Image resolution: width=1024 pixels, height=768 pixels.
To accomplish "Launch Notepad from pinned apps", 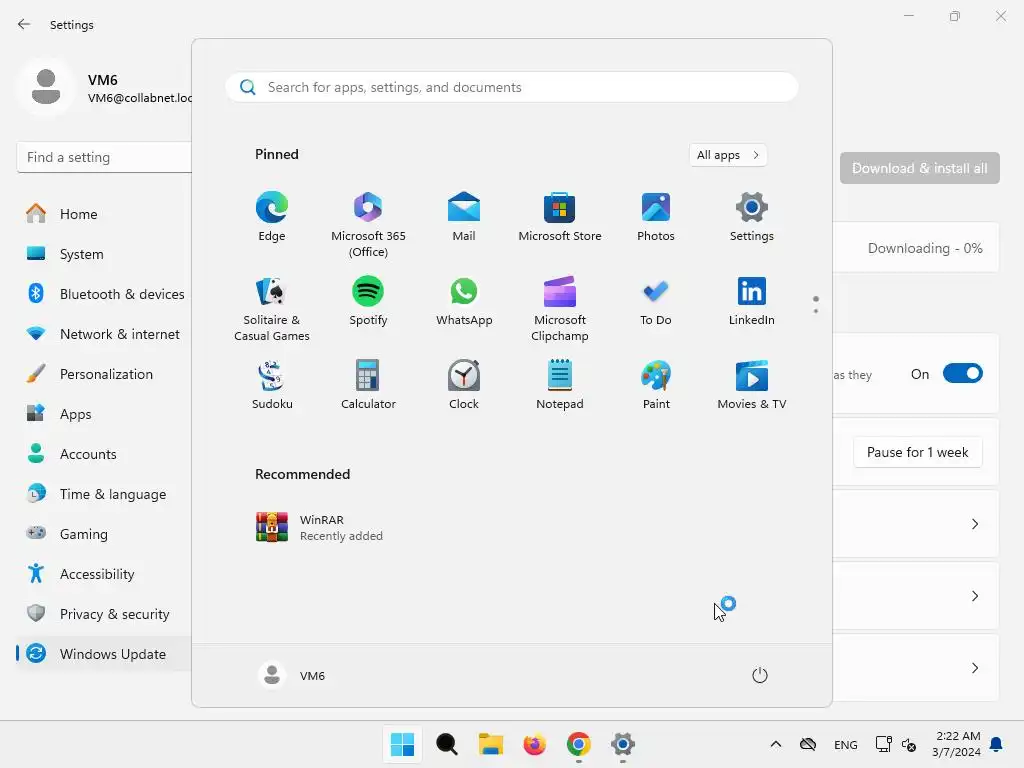I will pos(560,385).
